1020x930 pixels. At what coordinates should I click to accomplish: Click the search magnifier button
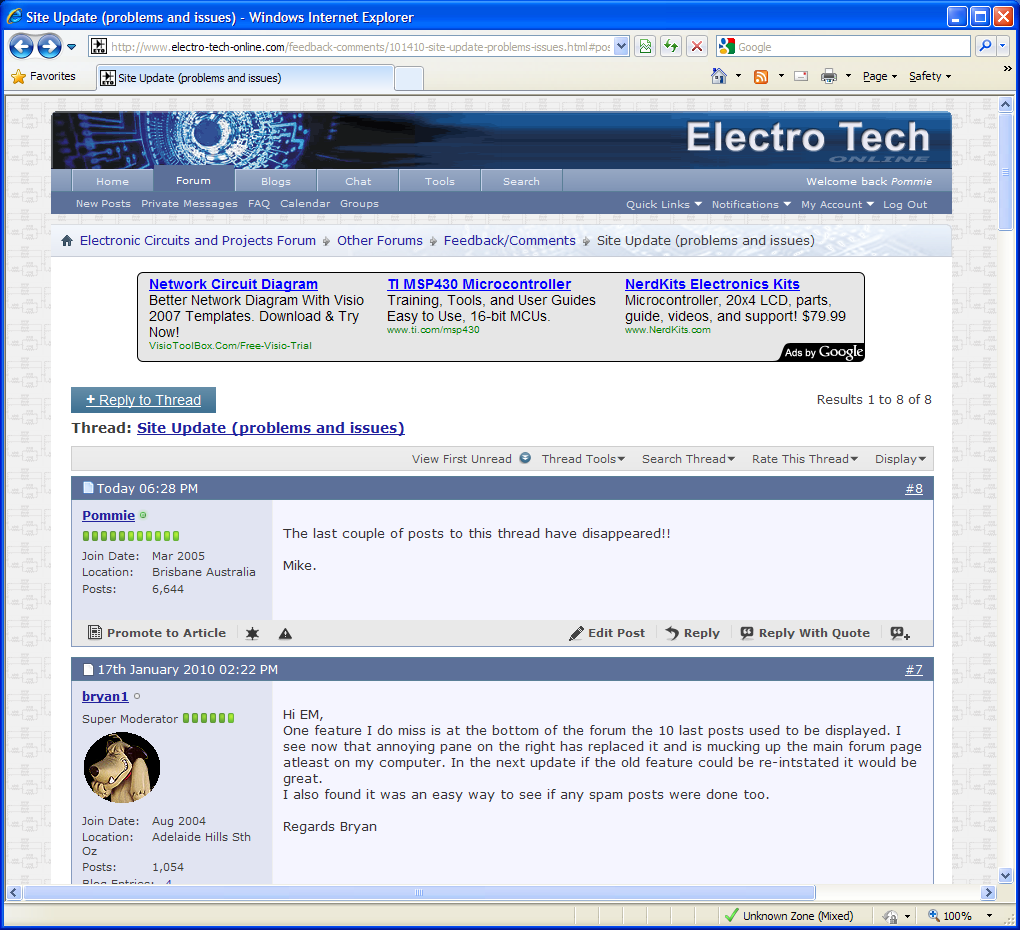(986, 46)
